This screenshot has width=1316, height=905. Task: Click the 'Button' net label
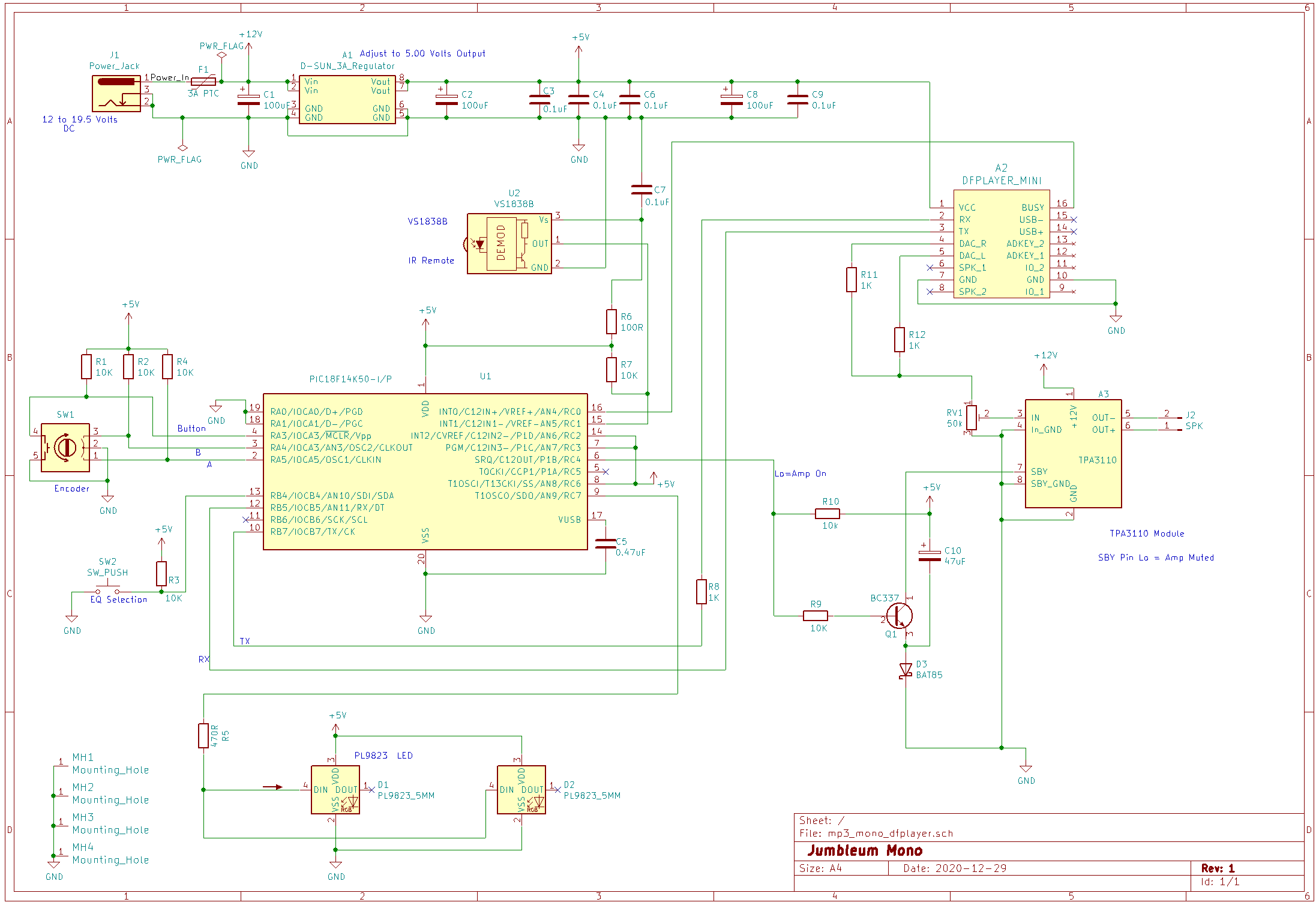[191, 428]
